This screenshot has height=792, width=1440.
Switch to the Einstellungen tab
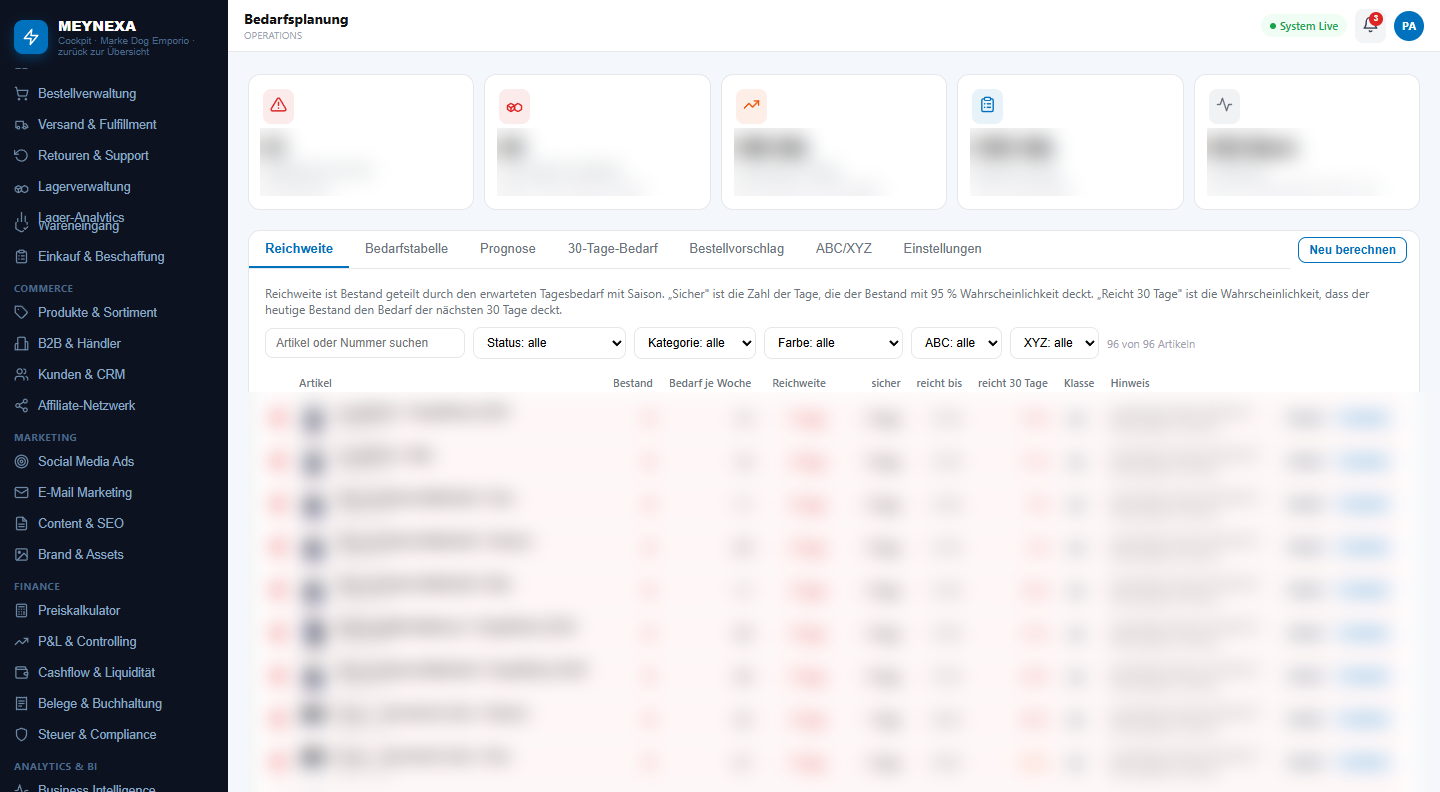pyautogui.click(x=943, y=249)
